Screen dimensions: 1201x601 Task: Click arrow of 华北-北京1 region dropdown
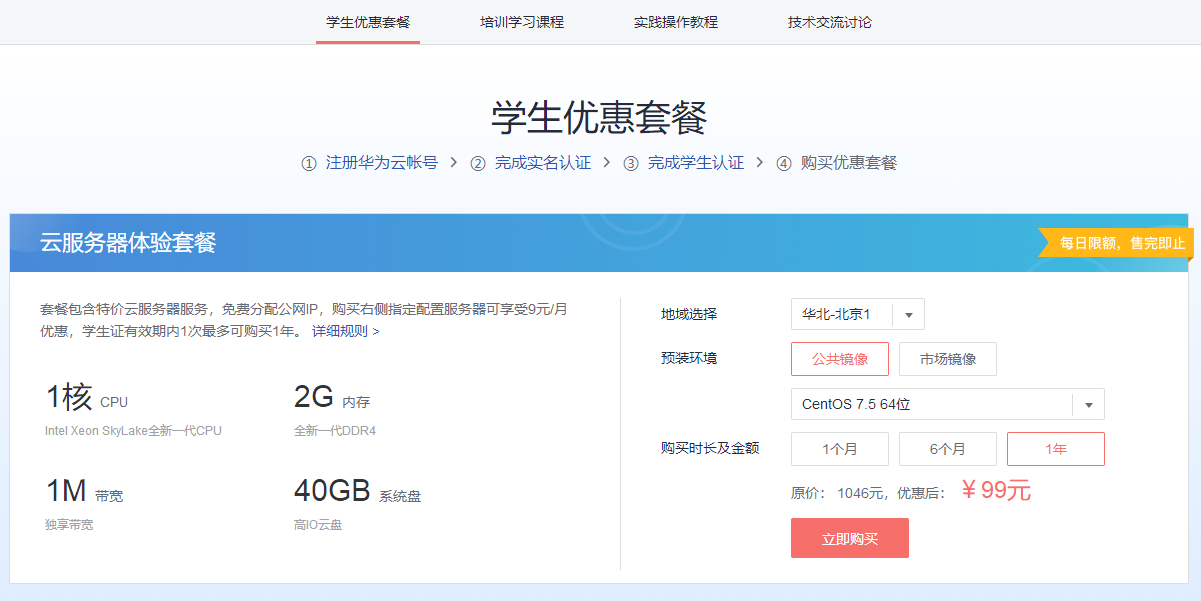coord(909,315)
